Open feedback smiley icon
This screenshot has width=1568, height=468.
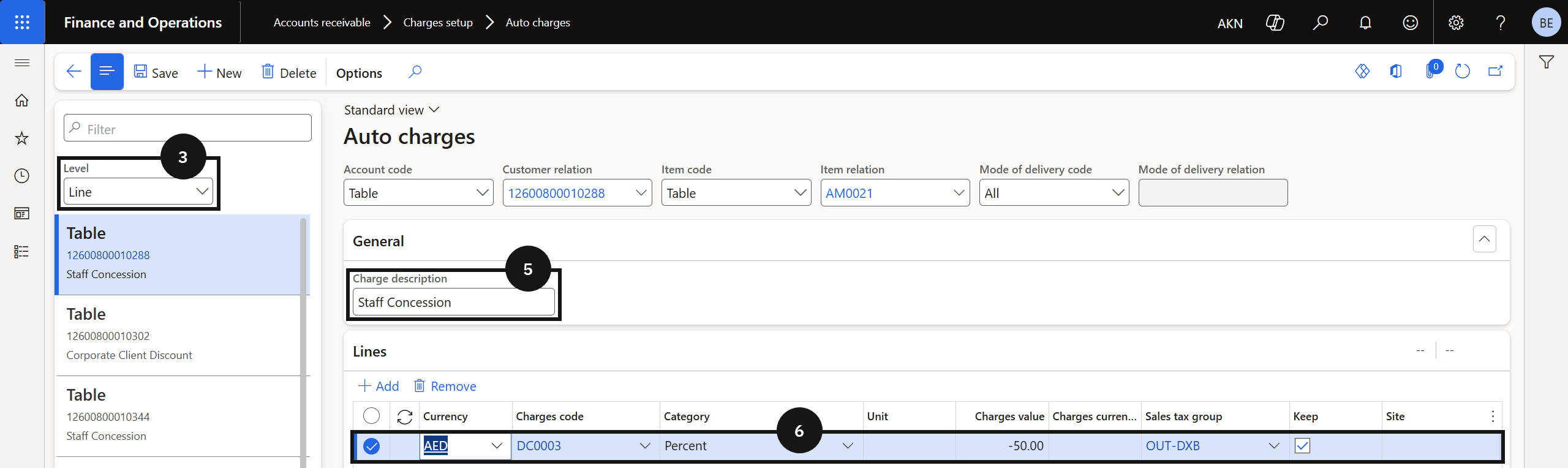(1411, 23)
